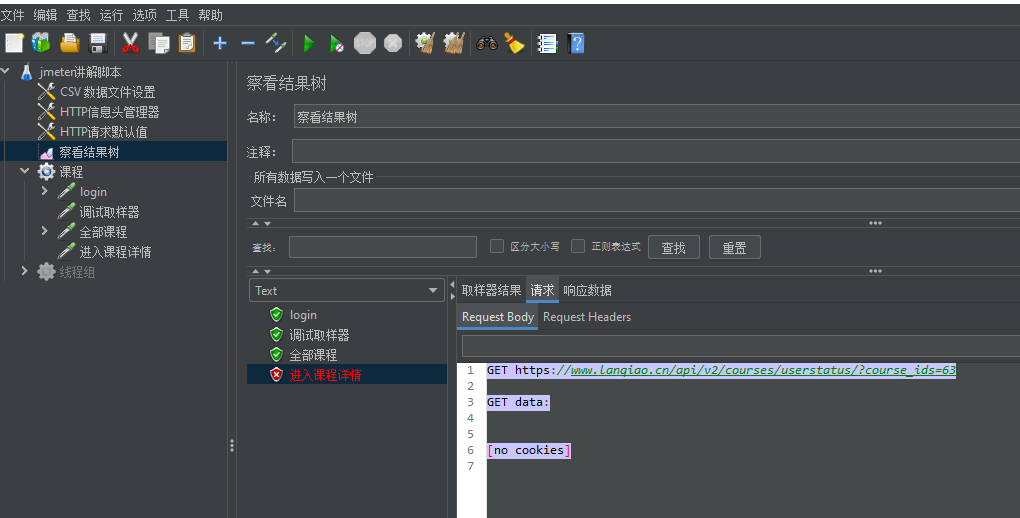The image size is (1020, 518).
Task: Click the Open file folder icon
Action: coord(70,43)
